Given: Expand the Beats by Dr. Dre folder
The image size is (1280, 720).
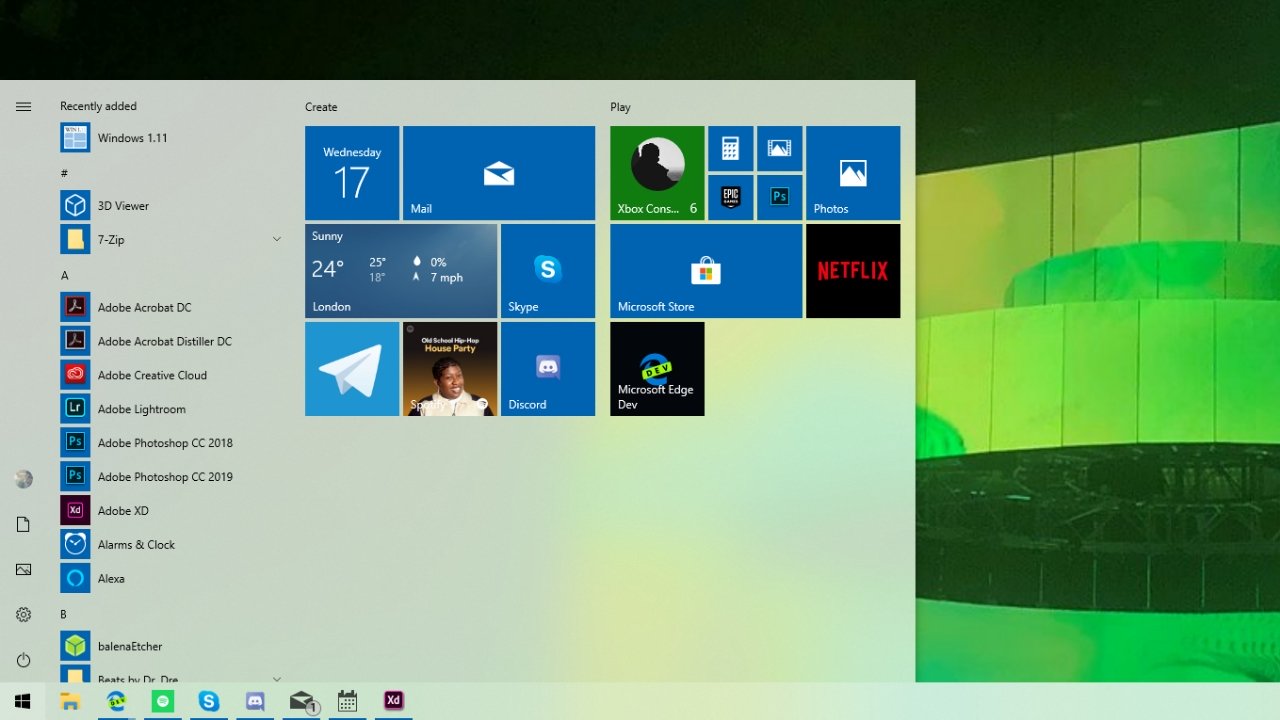Looking at the screenshot, I should point(170,675).
